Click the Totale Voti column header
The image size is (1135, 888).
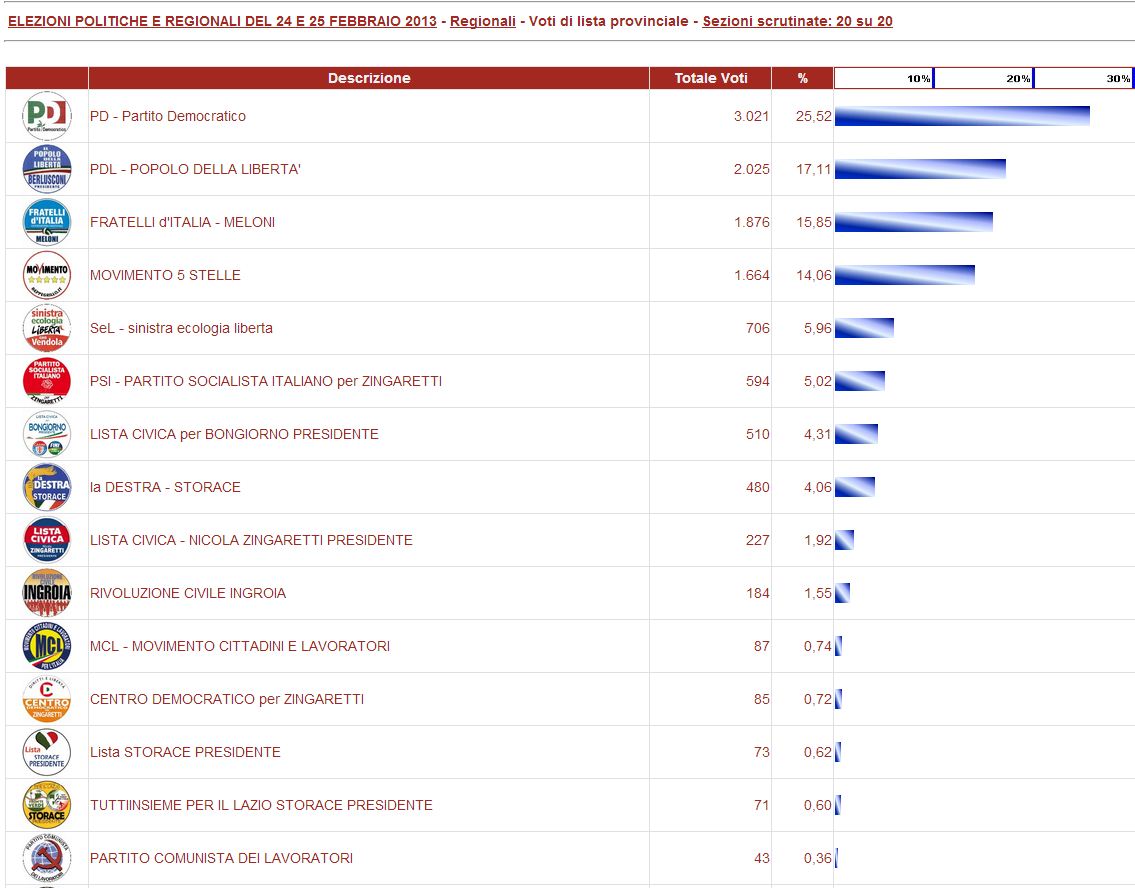tap(710, 78)
